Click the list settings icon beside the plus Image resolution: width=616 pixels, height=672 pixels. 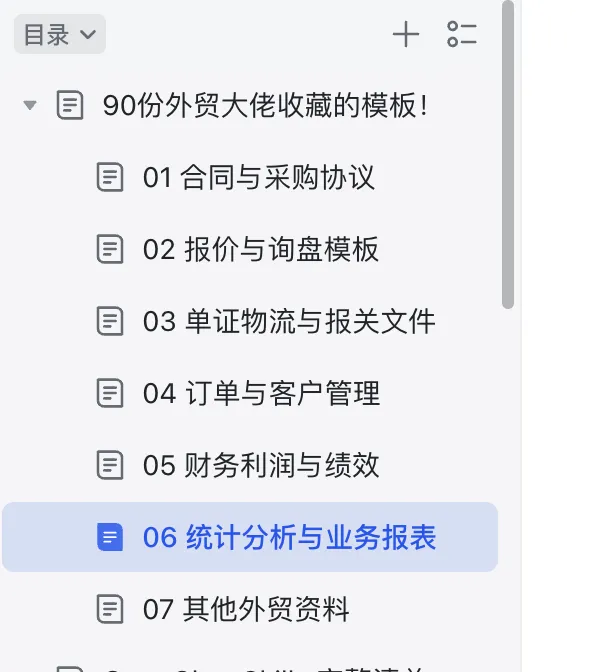point(462,35)
